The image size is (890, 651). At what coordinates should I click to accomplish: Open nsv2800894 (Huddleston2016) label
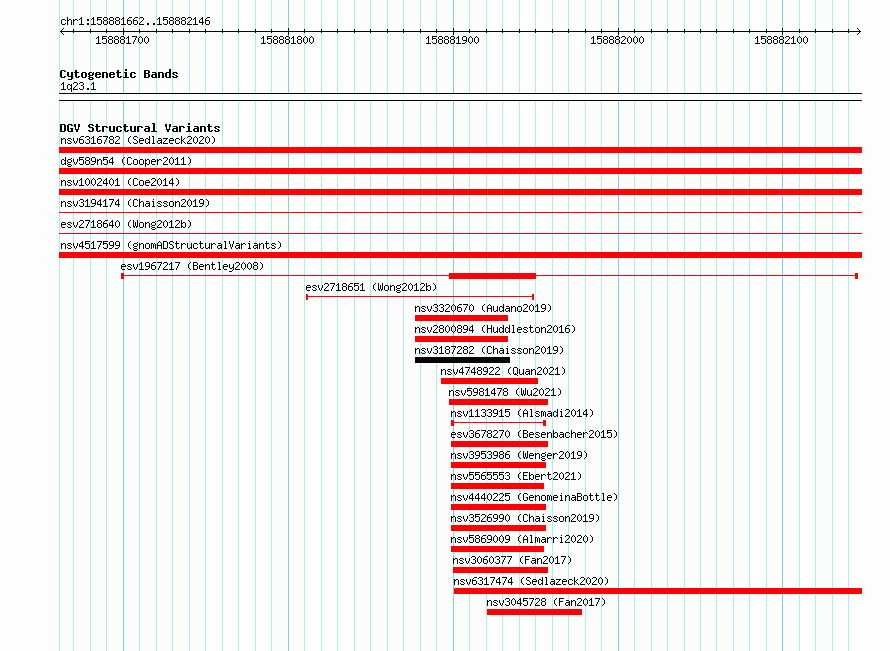495,329
